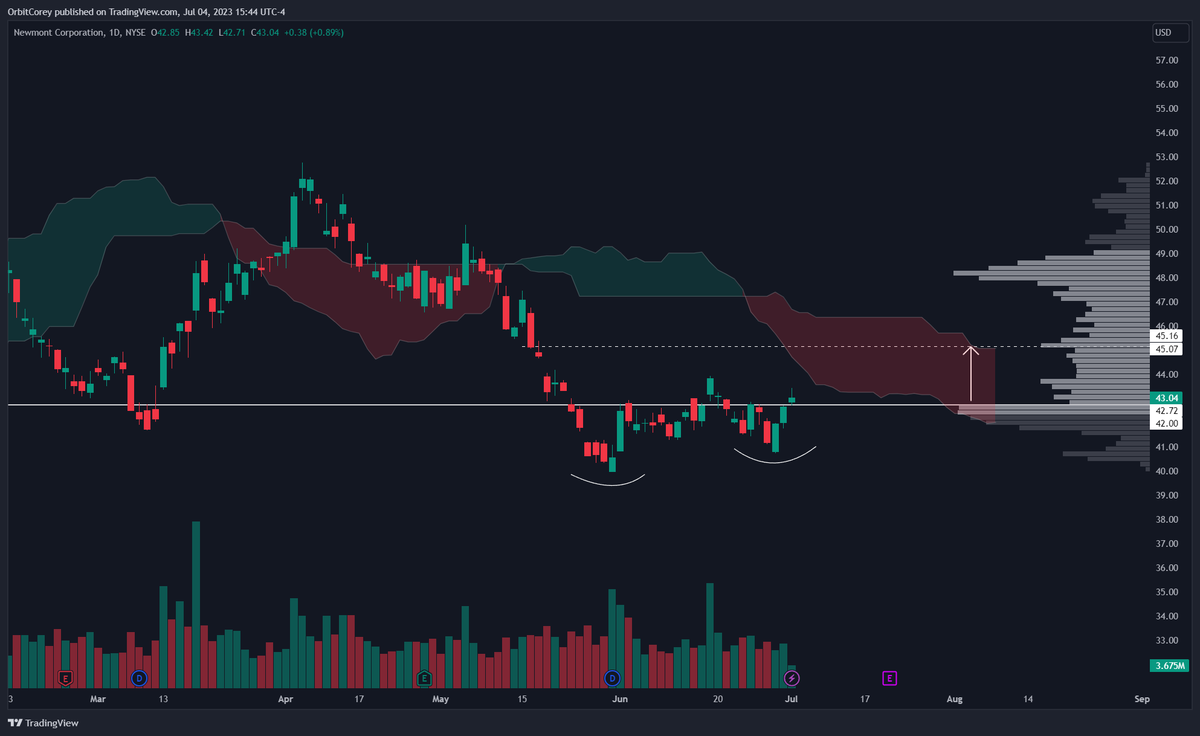Viewport: 1200px width, 736px height.
Task: Click the purple lightning event marker
Action: pyautogui.click(x=792, y=678)
